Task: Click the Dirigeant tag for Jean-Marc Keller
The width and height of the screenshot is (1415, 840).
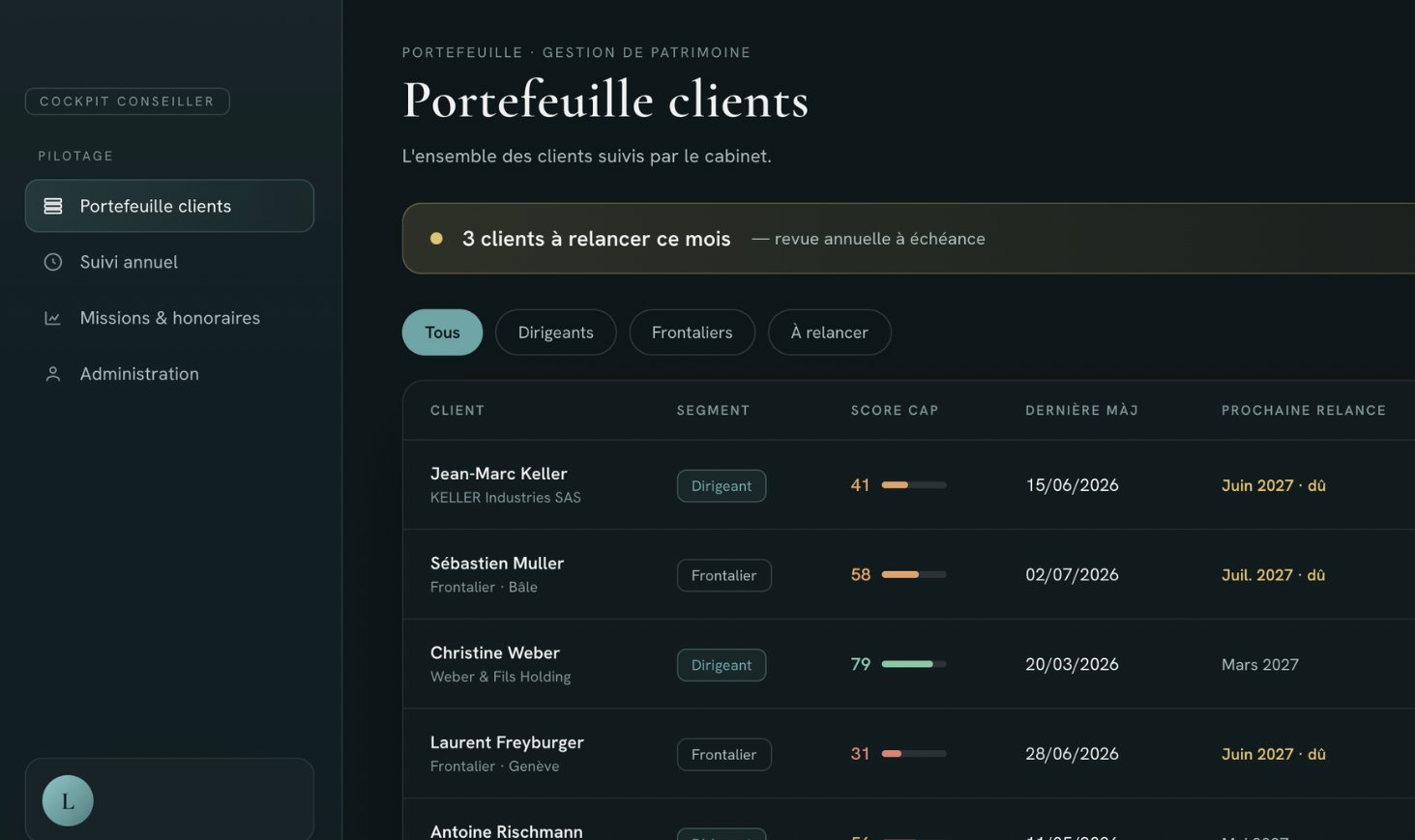Action: click(x=722, y=485)
